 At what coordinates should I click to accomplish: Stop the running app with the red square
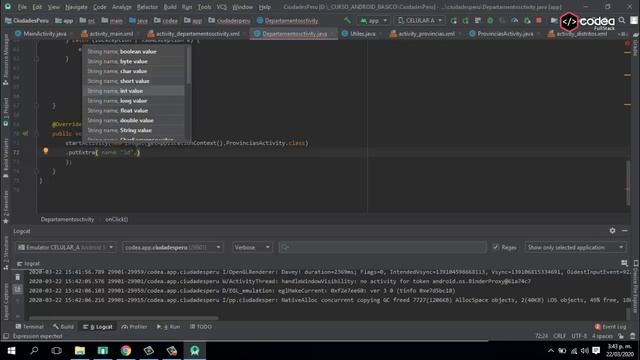pos(539,20)
